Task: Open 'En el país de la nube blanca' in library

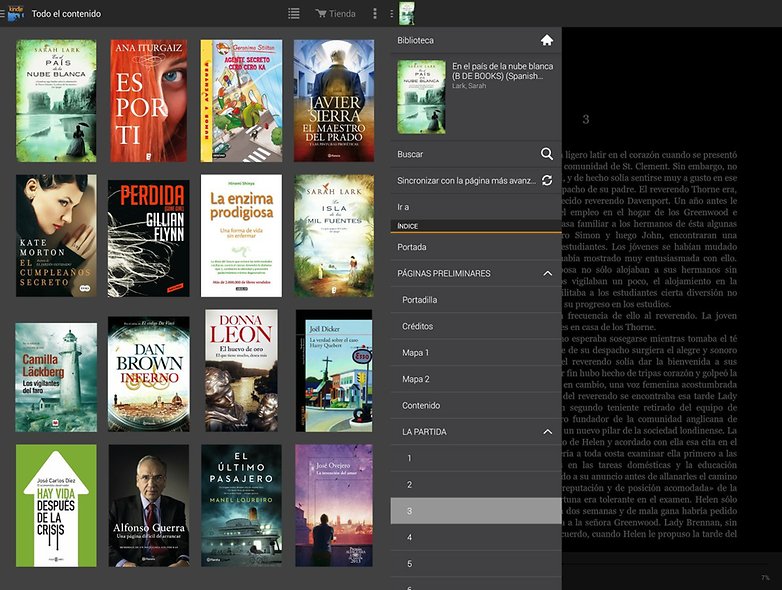Action: click(x=56, y=101)
